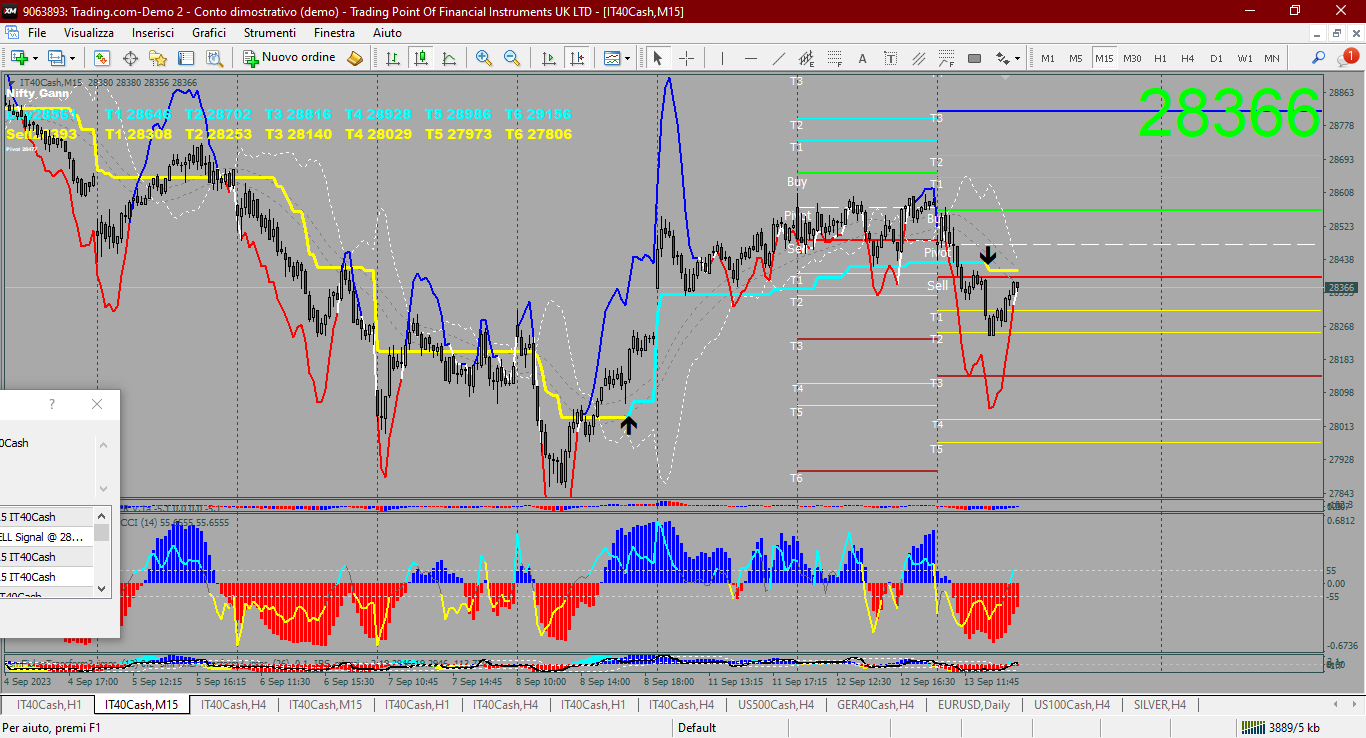The image size is (1366, 738).
Task: Switch to the IT40Cash,H1 first chart tab
Action: coord(49,705)
